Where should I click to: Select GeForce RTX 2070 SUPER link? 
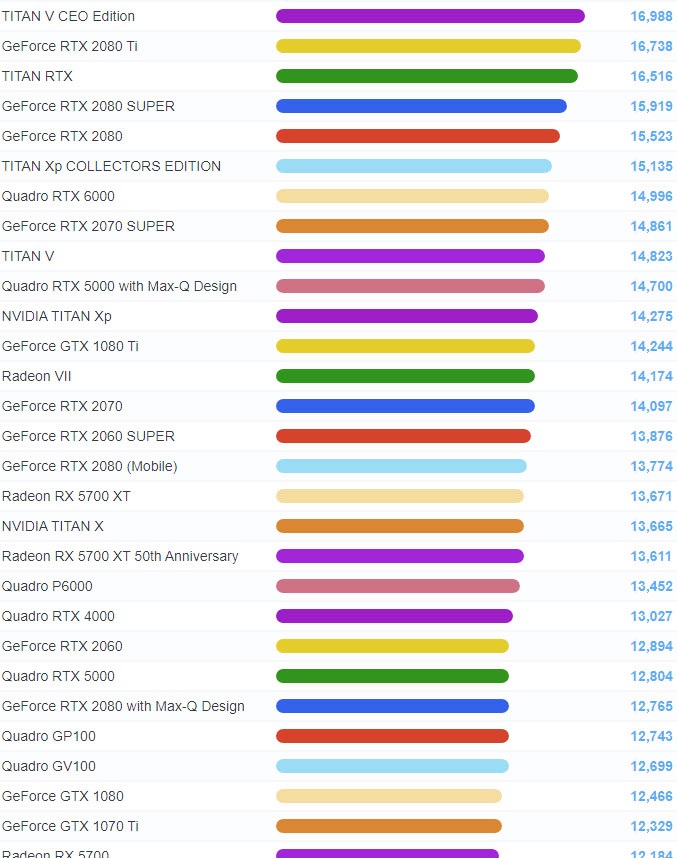point(88,226)
